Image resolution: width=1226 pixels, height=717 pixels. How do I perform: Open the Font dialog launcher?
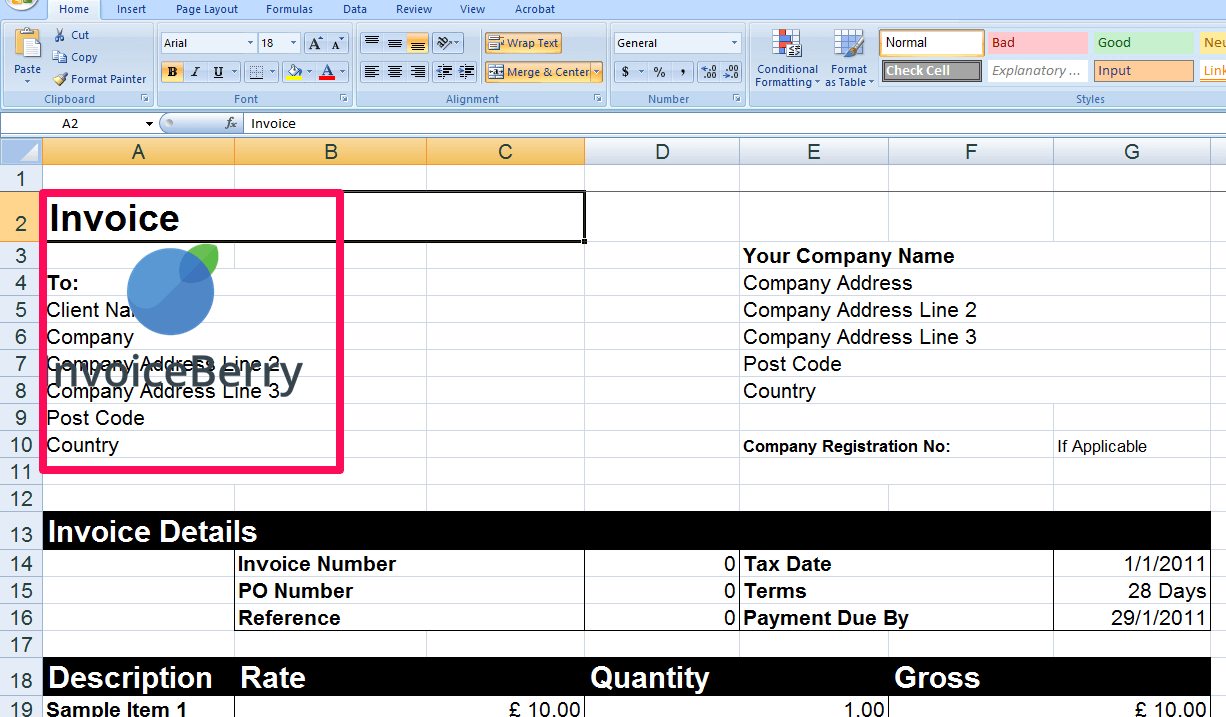[x=344, y=99]
